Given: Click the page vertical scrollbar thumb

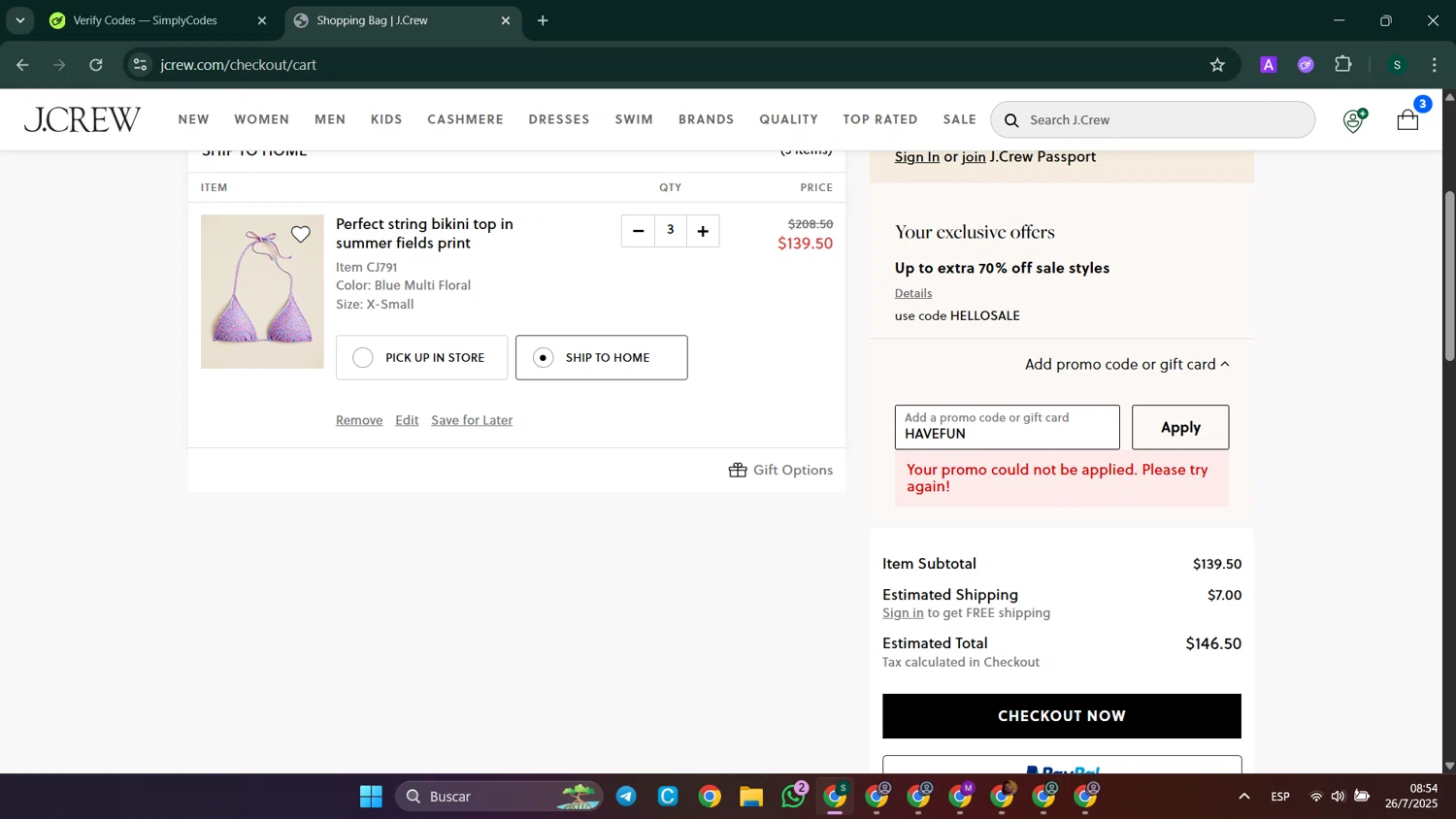Looking at the screenshot, I should tap(1449, 277).
